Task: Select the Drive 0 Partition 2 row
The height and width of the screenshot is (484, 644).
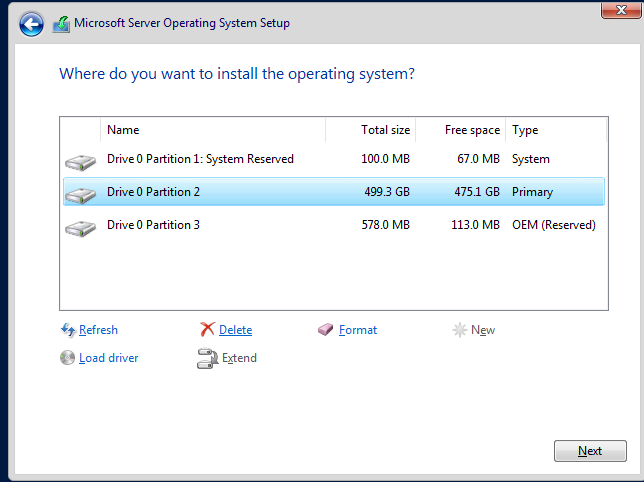Action: point(334,192)
